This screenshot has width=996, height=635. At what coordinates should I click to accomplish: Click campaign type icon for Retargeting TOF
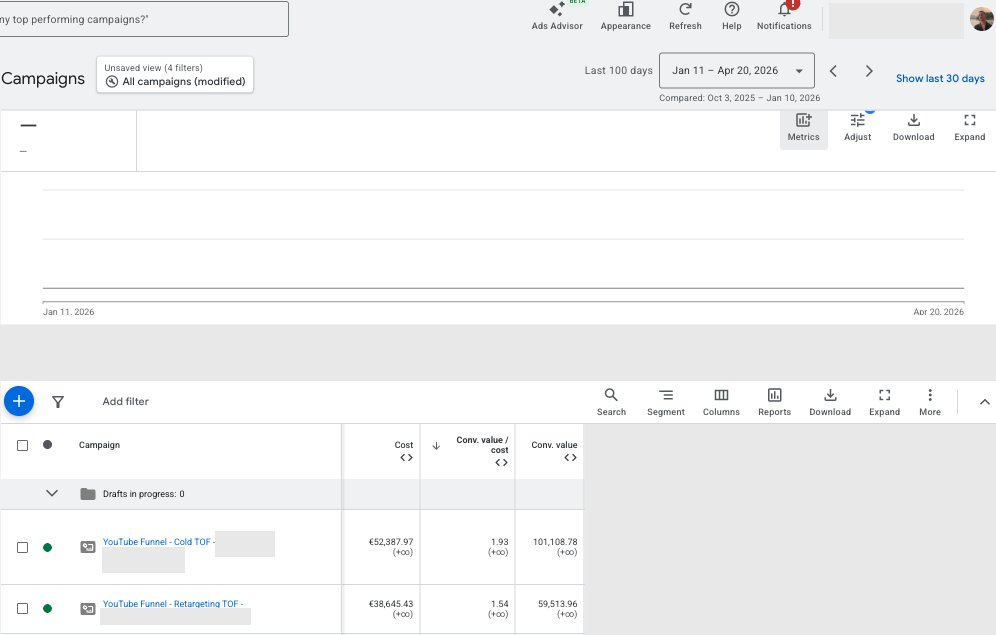pyautogui.click(x=88, y=609)
